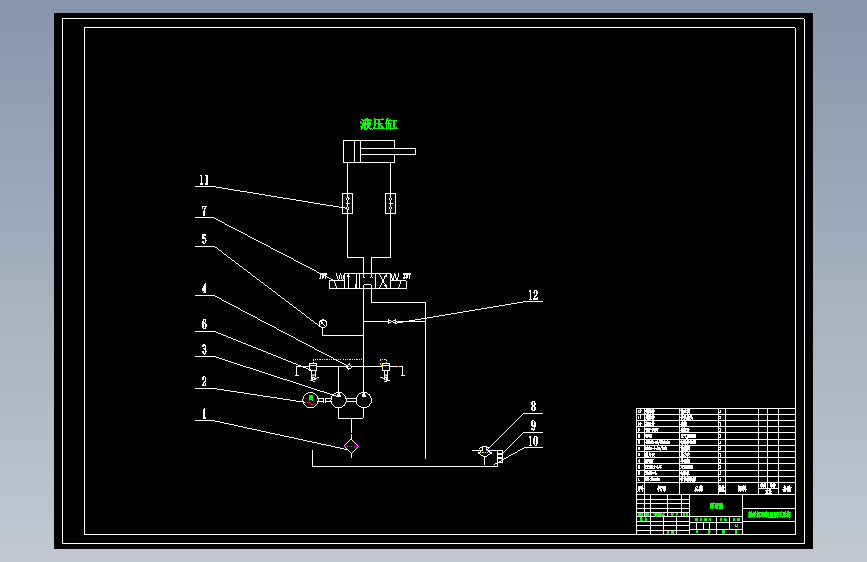Select the second pump beside pump 3
Image resolution: width=867 pixels, height=562 pixels.
(363, 400)
